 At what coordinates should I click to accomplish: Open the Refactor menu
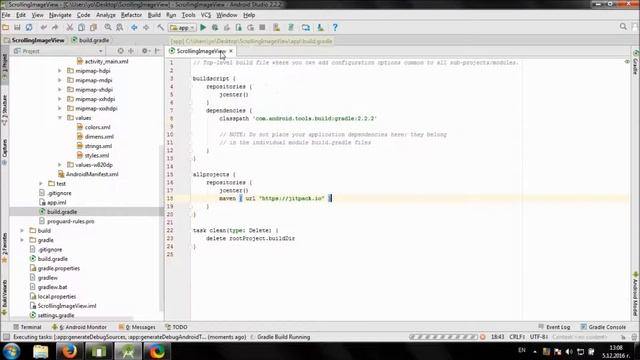pyautogui.click(x=131, y=15)
